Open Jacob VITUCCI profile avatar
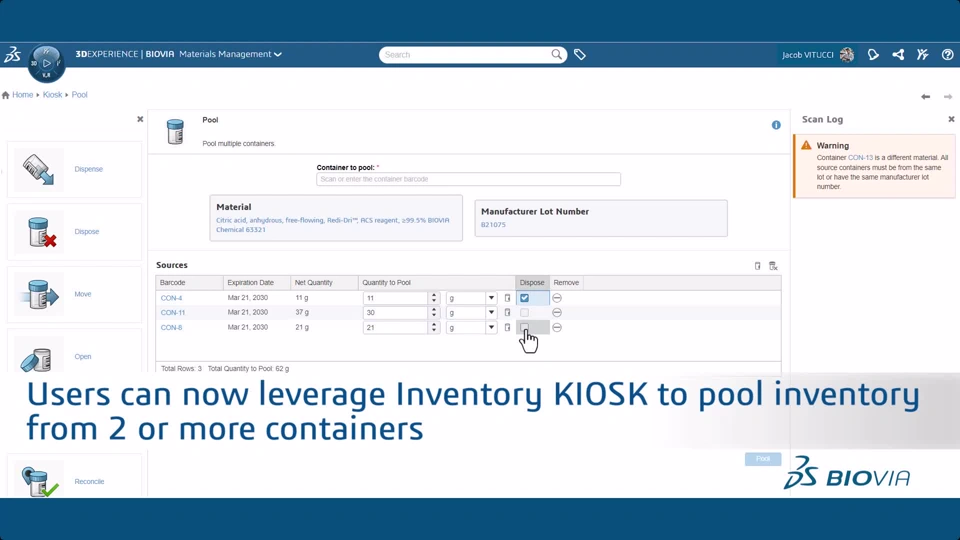The height and width of the screenshot is (540, 960). [x=847, y=54]
